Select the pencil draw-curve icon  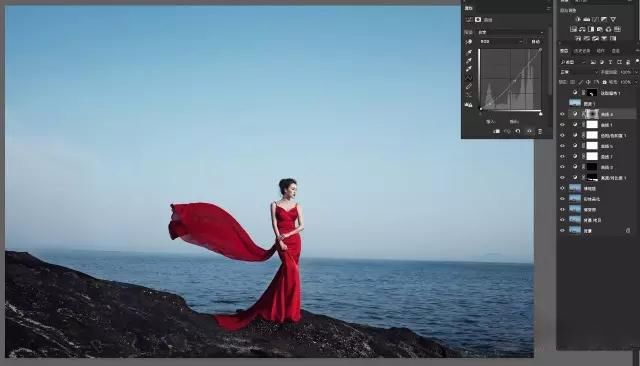469,86
